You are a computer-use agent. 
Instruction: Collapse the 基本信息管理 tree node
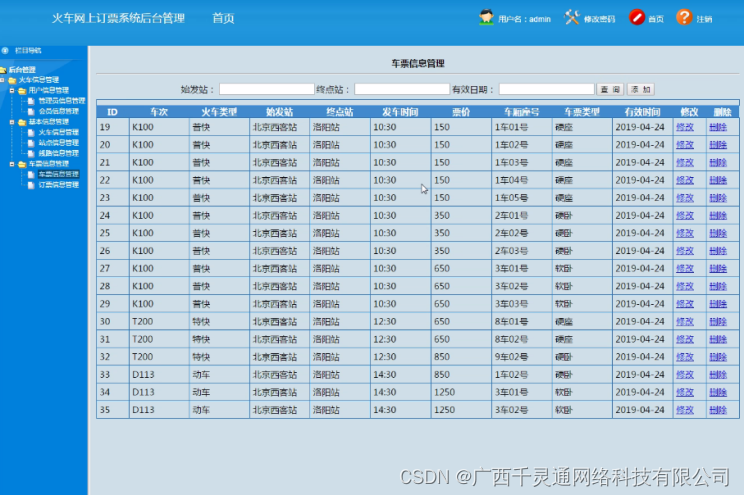coord(12,122)
